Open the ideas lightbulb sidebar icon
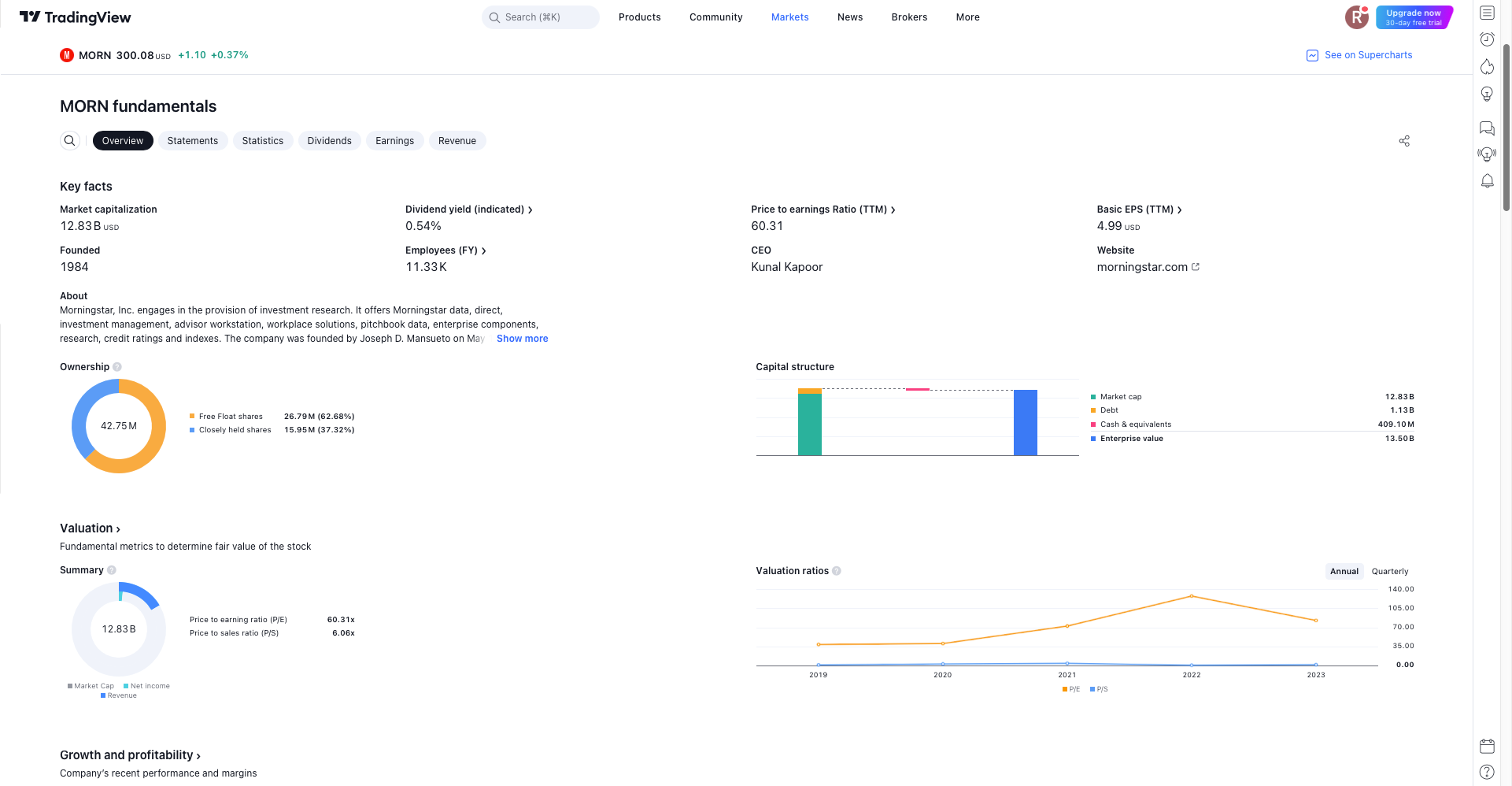The image size is (1512, 786). (x=1487, y=94)
